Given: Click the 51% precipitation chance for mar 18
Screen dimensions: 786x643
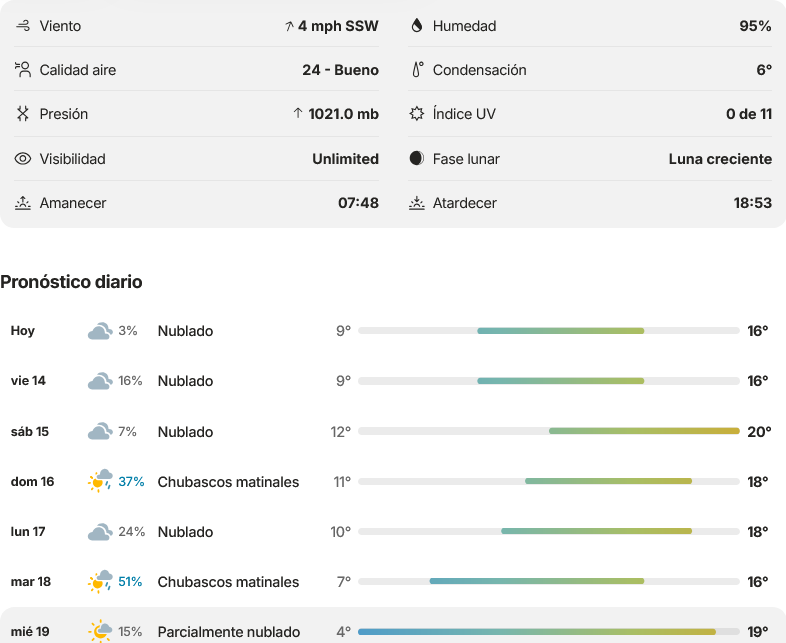Looking at the screenshot, I should pos(130,581).
